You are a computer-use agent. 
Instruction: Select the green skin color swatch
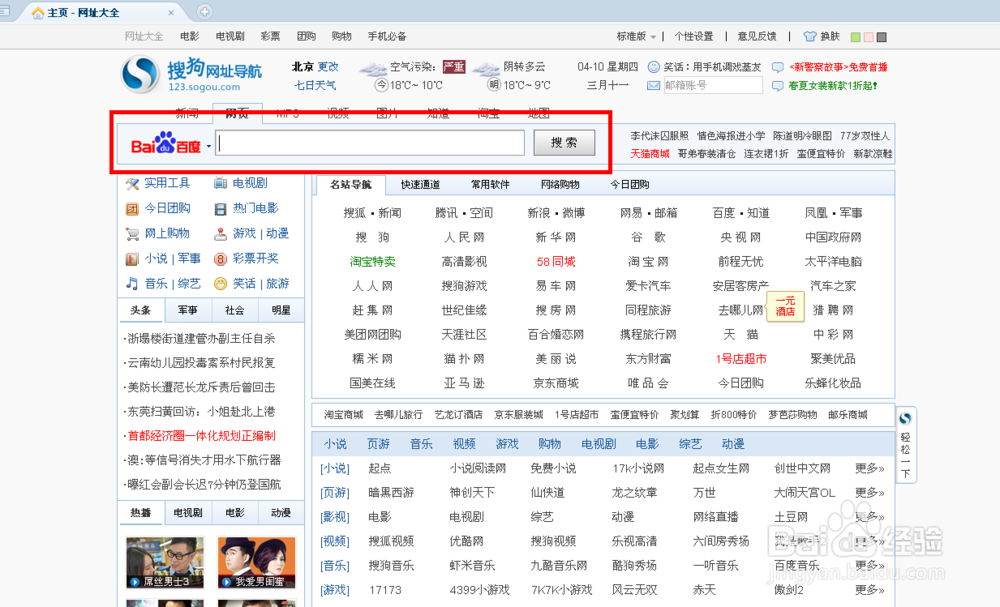(x=856, y=37)
